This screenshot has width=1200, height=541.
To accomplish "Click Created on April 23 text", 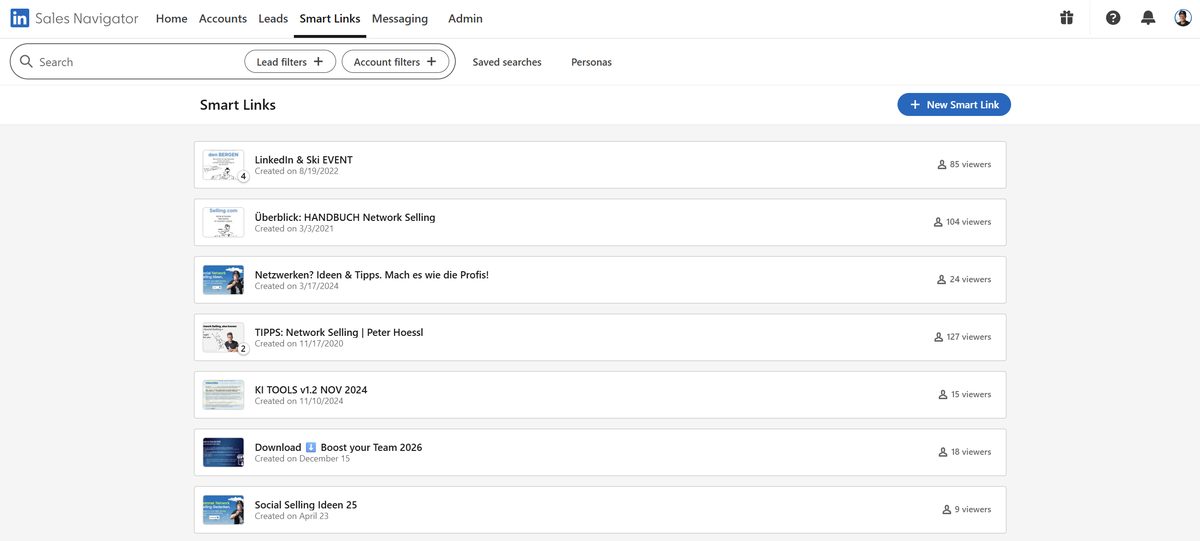I will click(x=292, y=517).
